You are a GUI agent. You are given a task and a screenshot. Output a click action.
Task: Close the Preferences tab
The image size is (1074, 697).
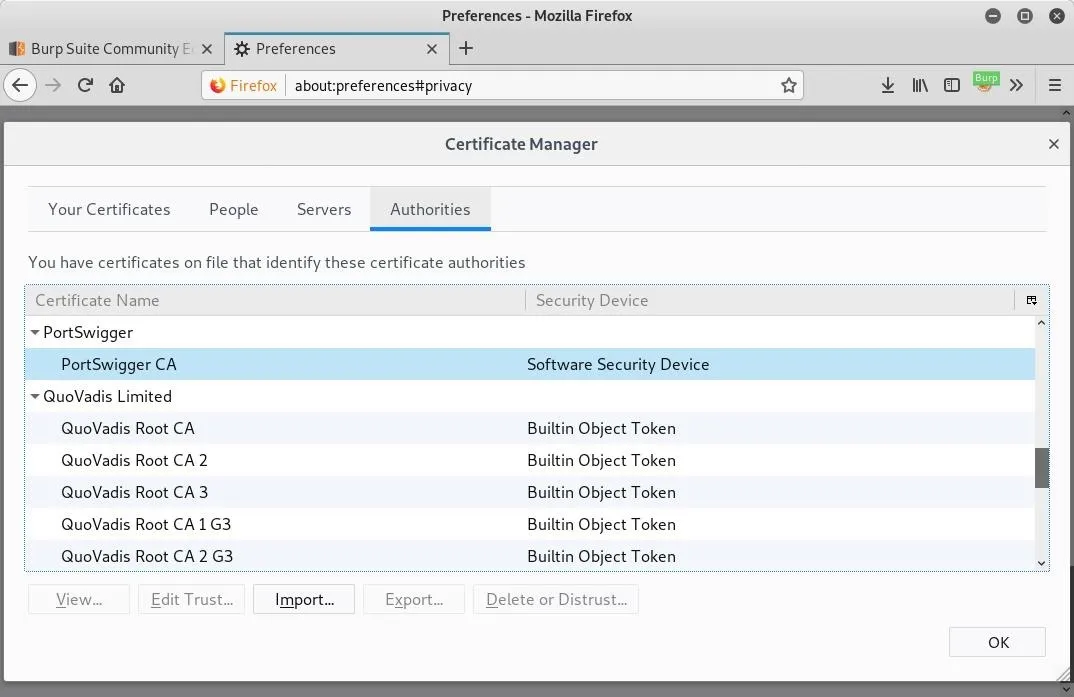pyautogui.click(x=432, y=49)
